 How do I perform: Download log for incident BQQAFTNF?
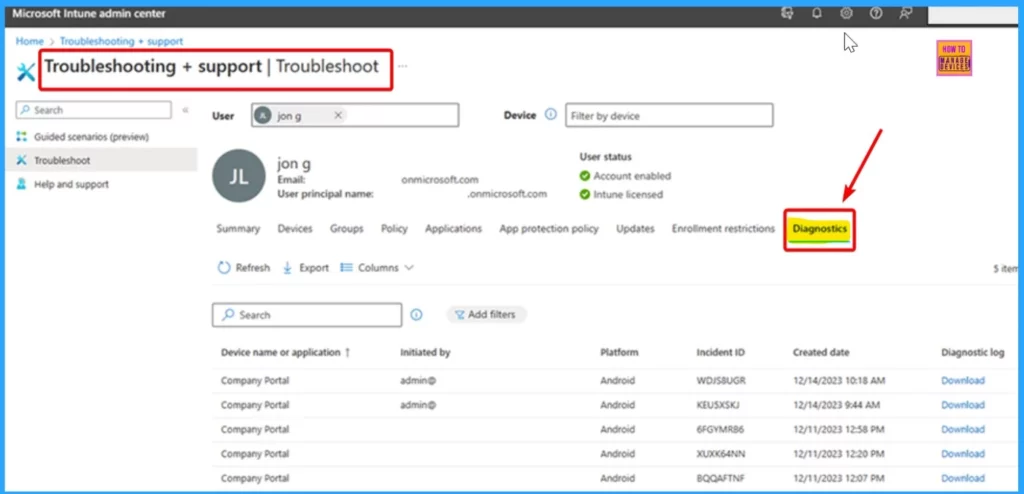tap(963, 478)
